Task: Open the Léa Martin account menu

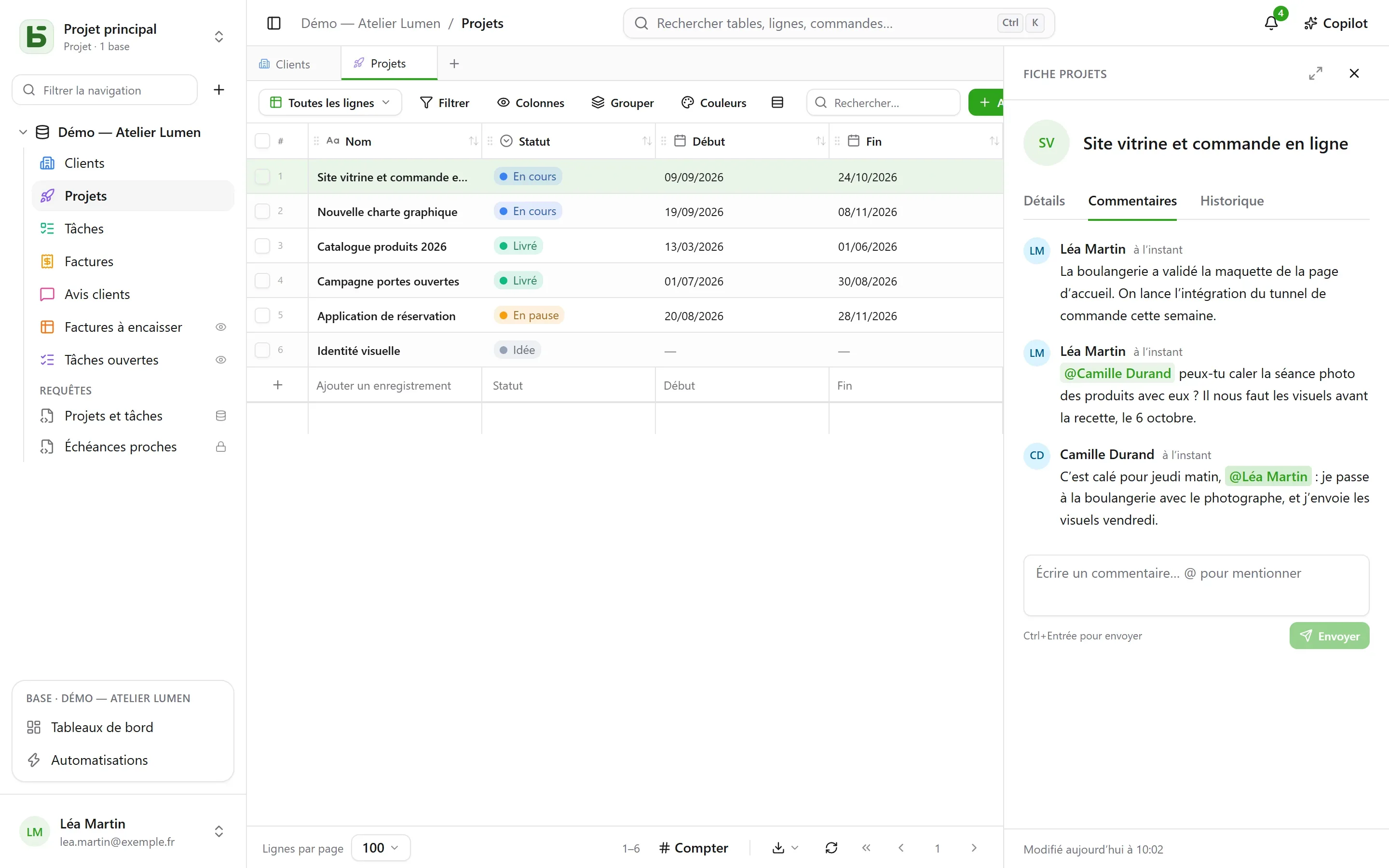Action: tap(123, 832)
